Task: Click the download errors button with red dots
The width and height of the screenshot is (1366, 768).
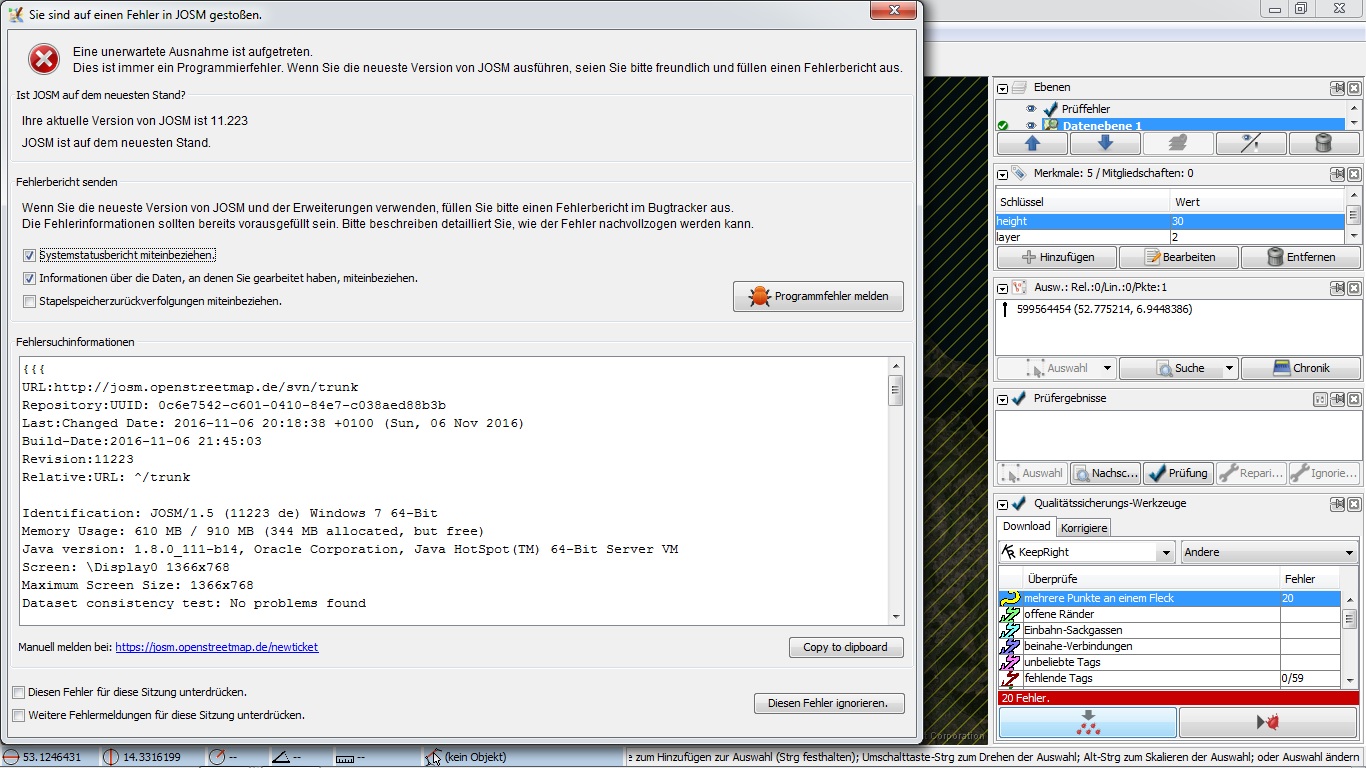Action: tap(1087, 722)
